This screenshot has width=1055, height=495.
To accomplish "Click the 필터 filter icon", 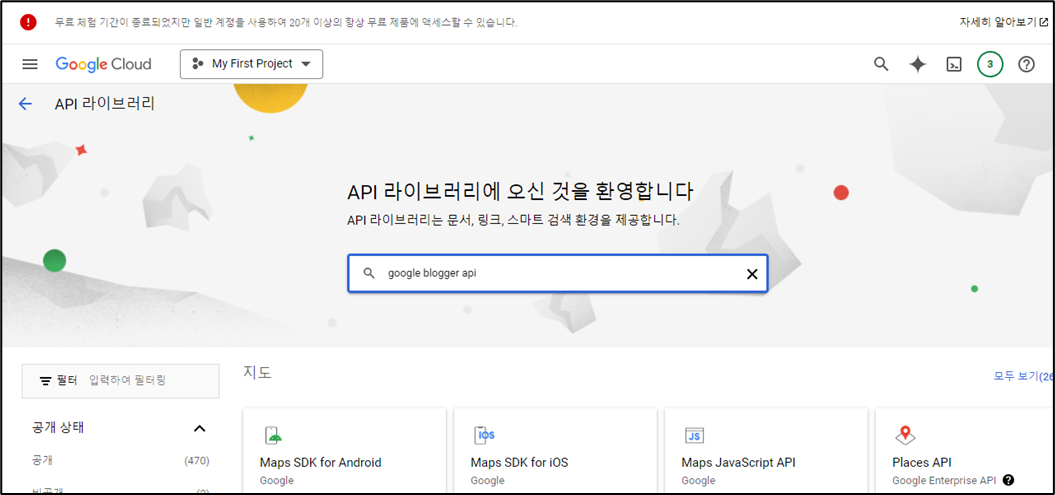I will tap(45, 381).
